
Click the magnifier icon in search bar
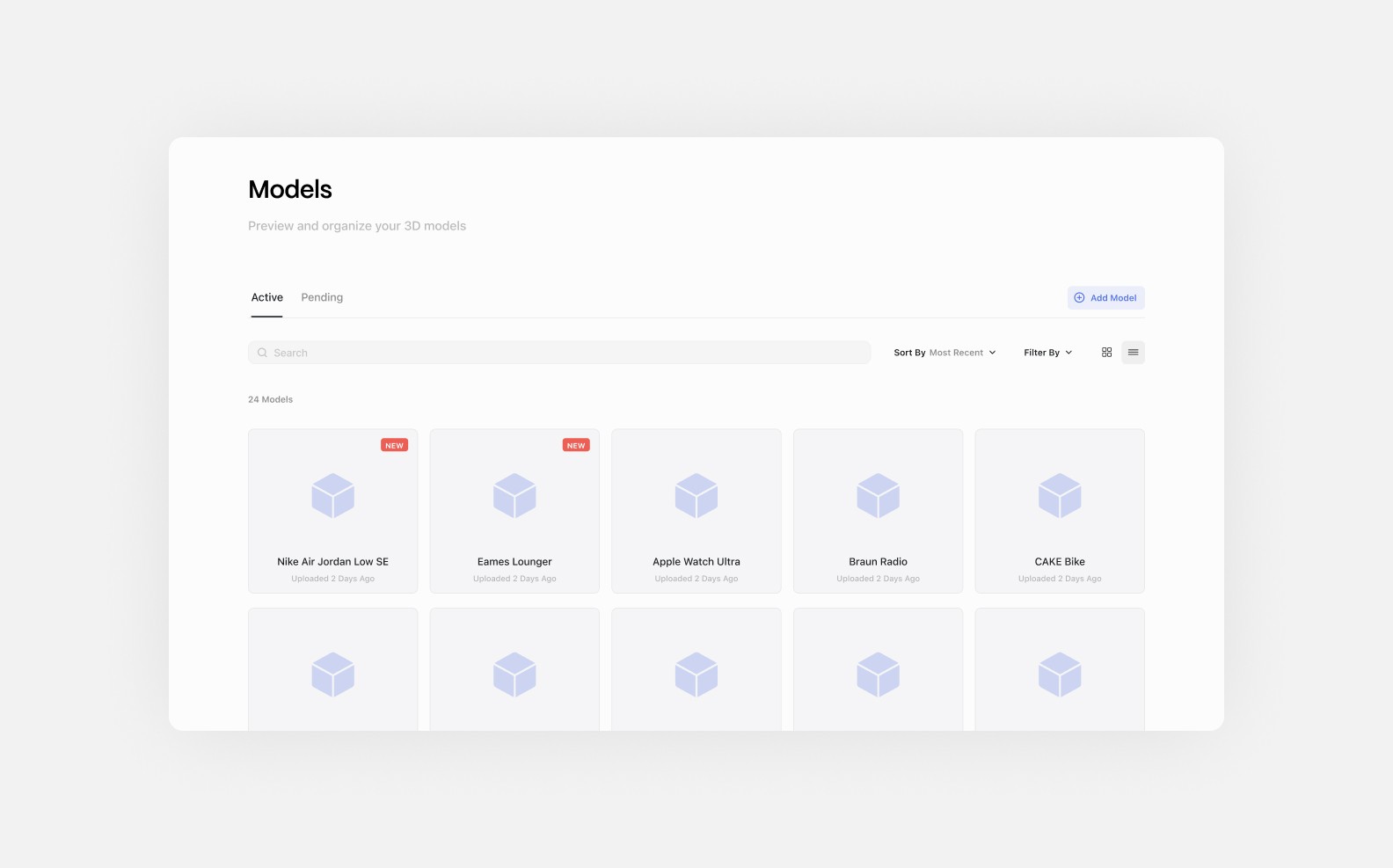click(x=262, y=353)
